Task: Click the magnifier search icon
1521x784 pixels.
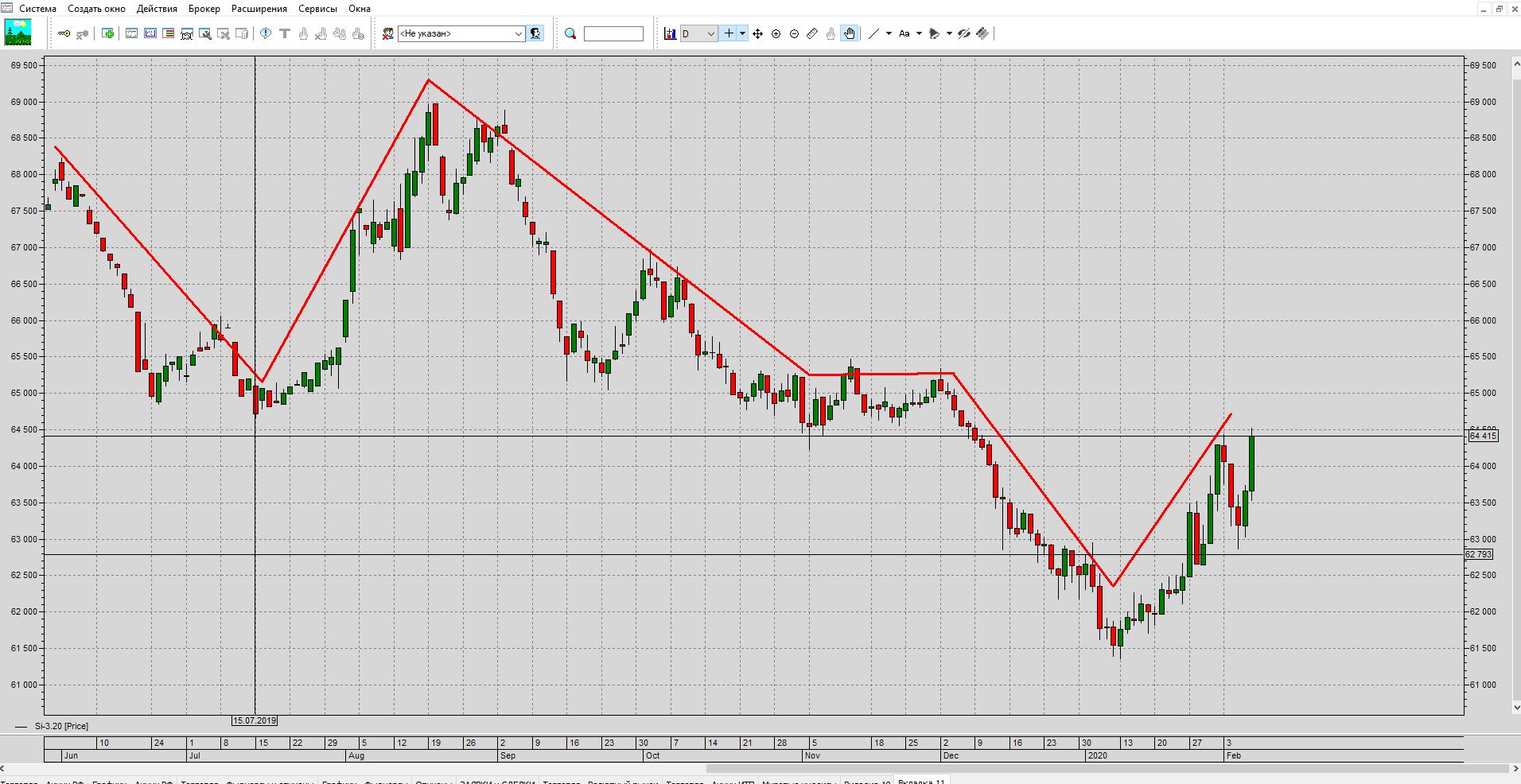Action: pos(570,33)
